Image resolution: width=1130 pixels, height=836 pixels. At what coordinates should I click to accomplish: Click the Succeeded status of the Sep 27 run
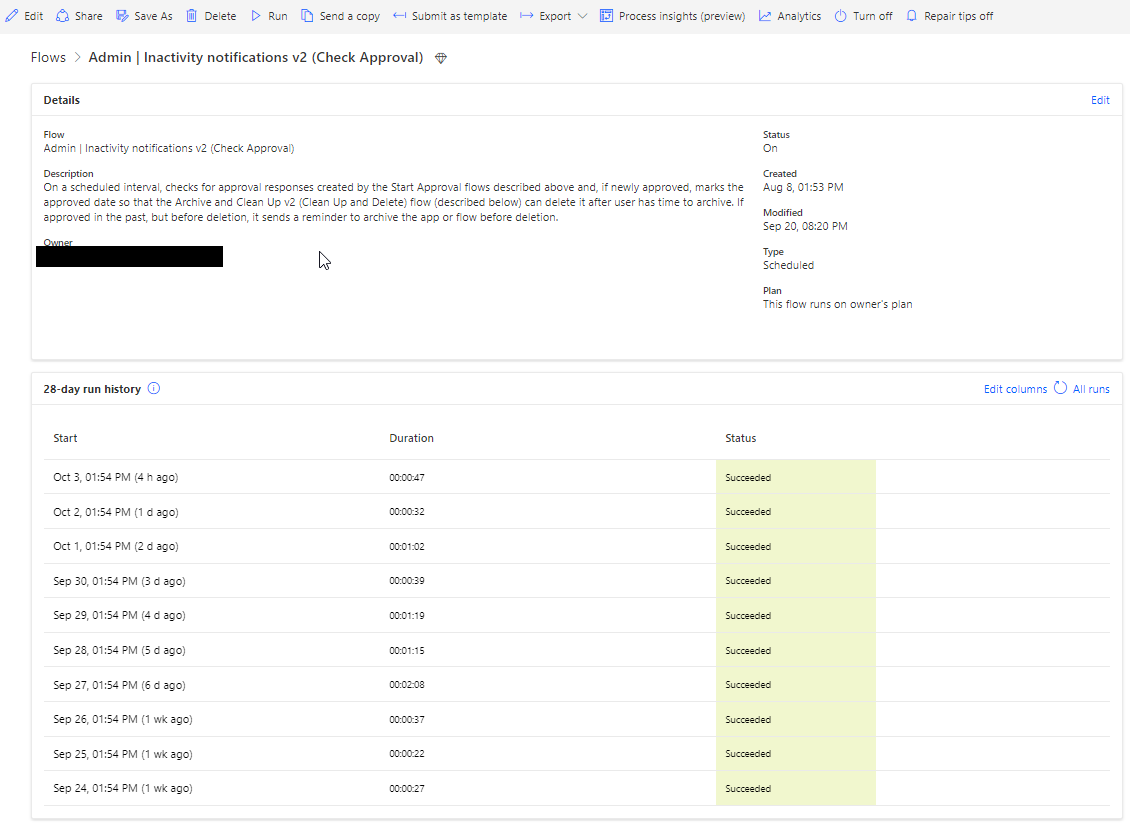[x=748, y=684]
